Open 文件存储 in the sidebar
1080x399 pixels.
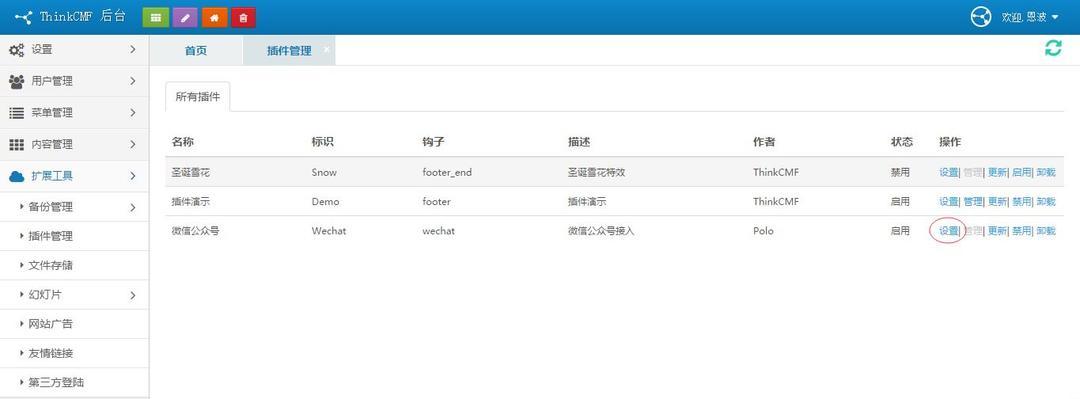[50, 265]
